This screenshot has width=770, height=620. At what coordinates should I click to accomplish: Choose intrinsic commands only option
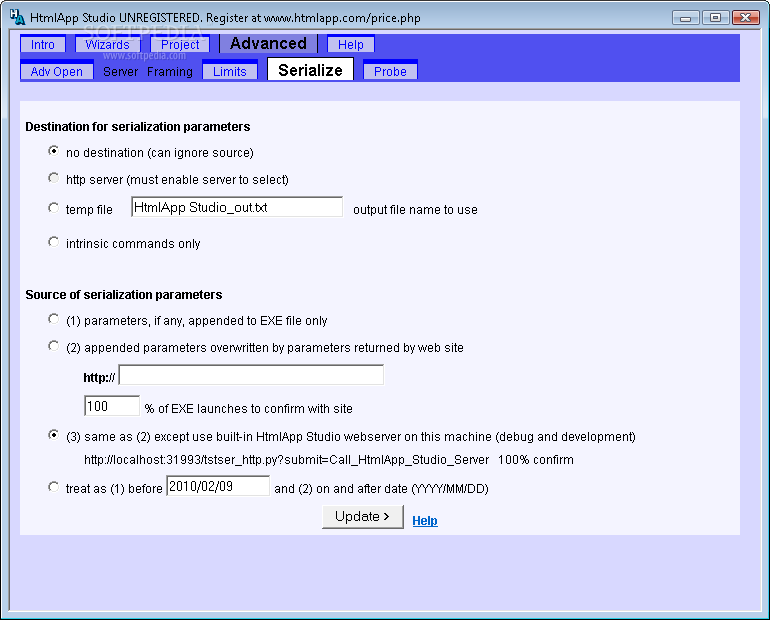[x=54, y=243]
